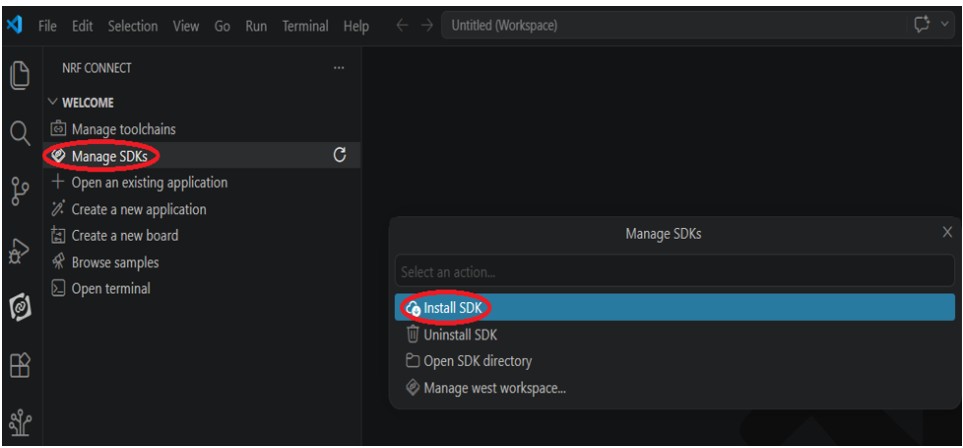Open the Help menu
The image size is (963, 448).
click(356, 26)
